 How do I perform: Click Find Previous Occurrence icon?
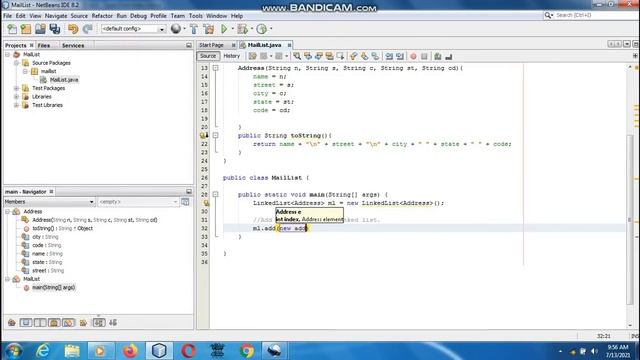[x=308, y=56]
